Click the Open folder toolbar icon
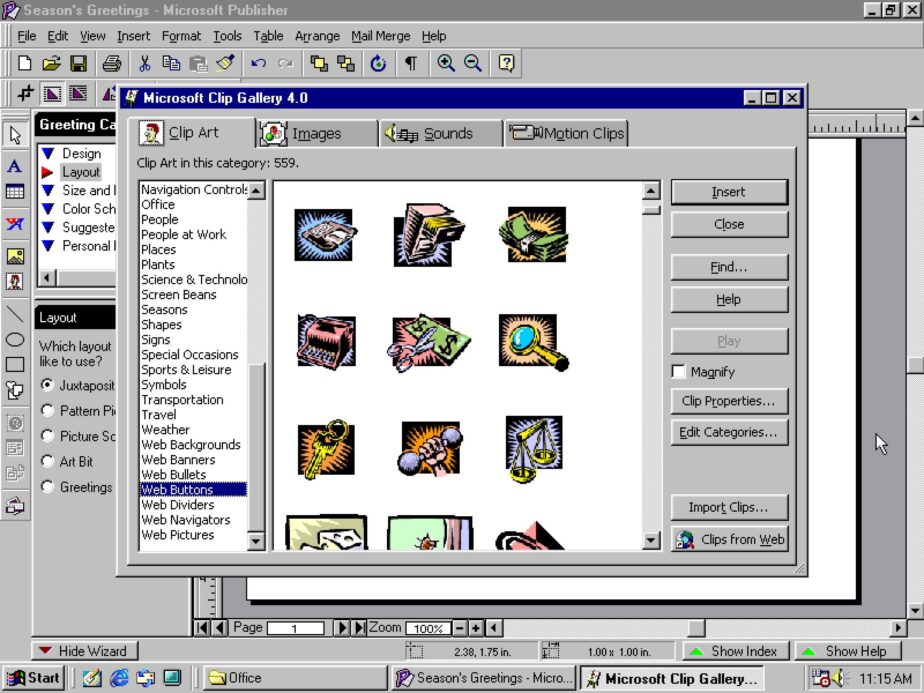Viewport: 924px width, 693px height. pos(51,63)
